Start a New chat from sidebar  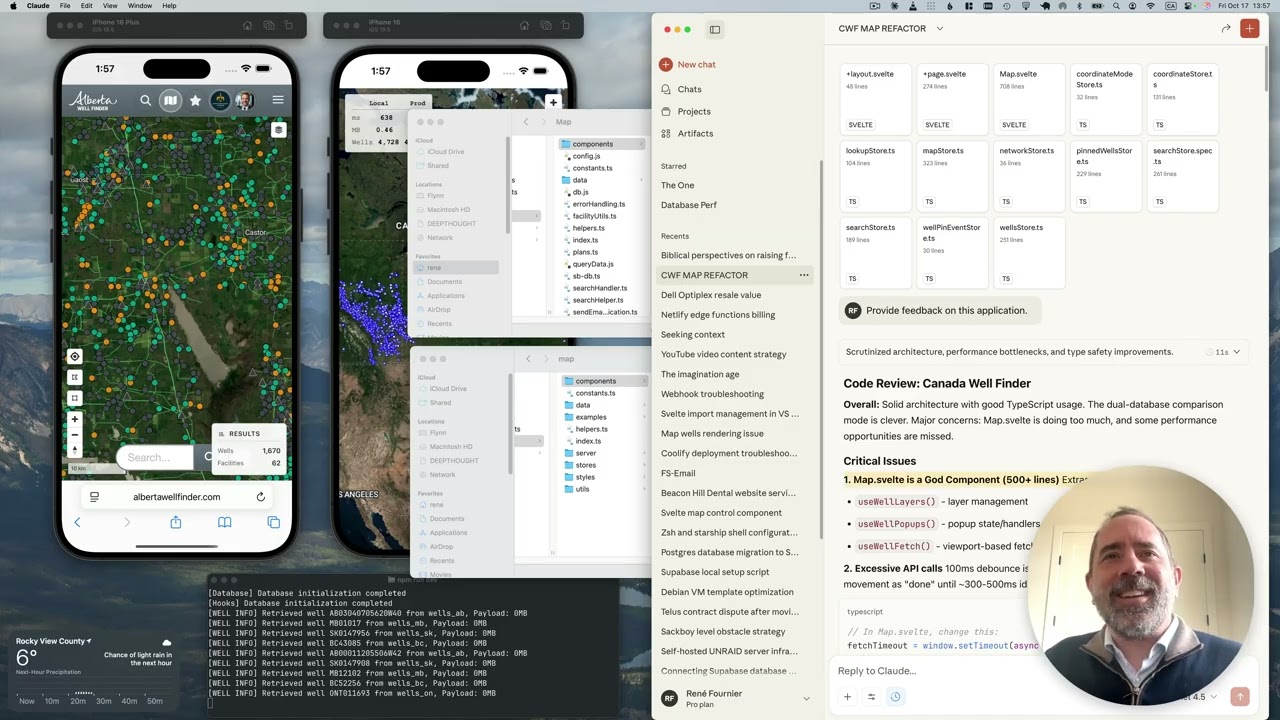(x=687, y=64)
